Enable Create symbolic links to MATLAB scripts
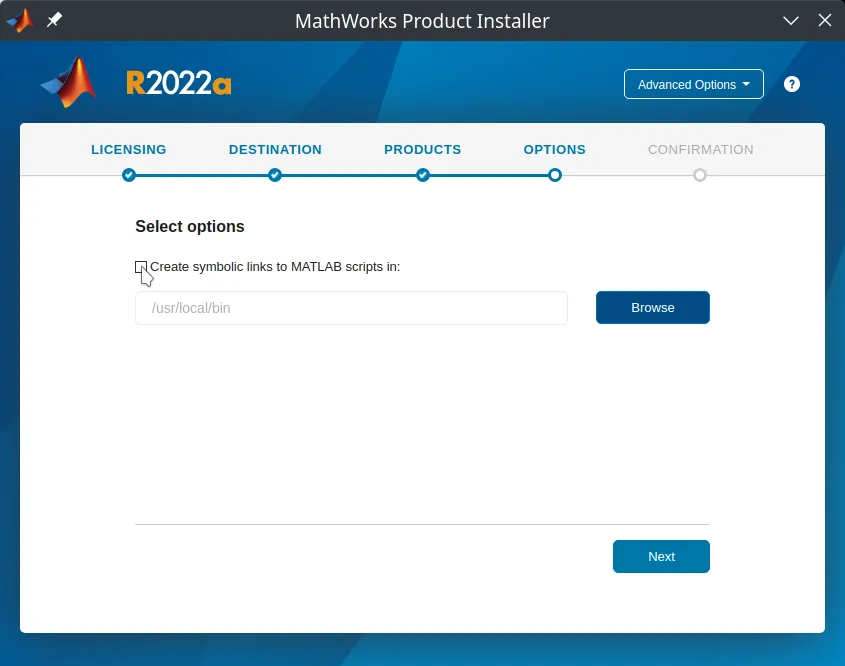 pos(141,267)
